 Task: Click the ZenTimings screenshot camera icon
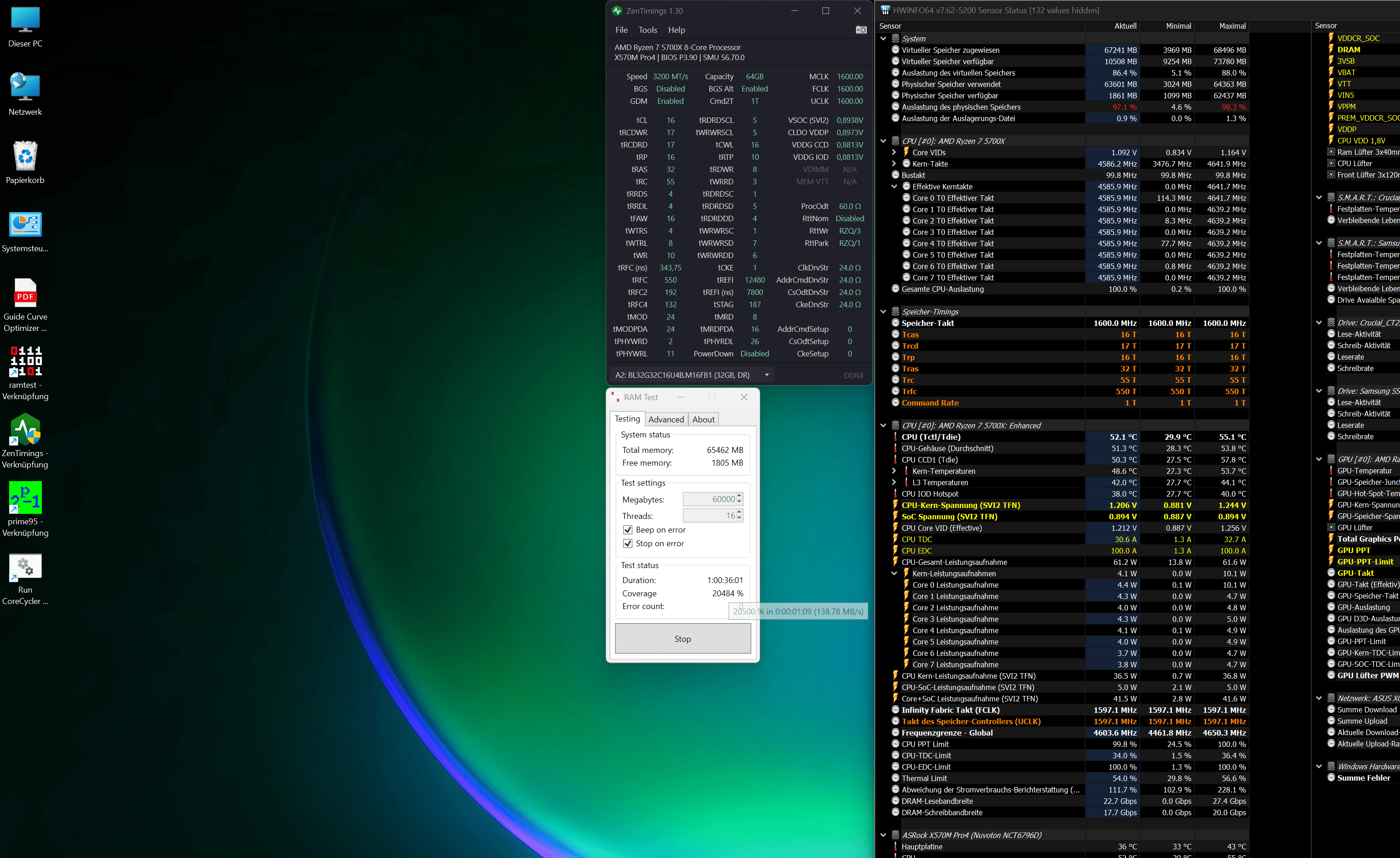pos(861,30)
